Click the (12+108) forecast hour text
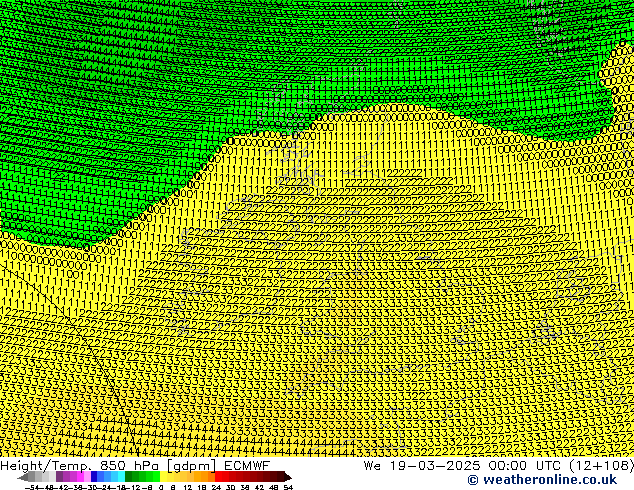Viewport: 634px width, 490px height. tap(601, 466)
